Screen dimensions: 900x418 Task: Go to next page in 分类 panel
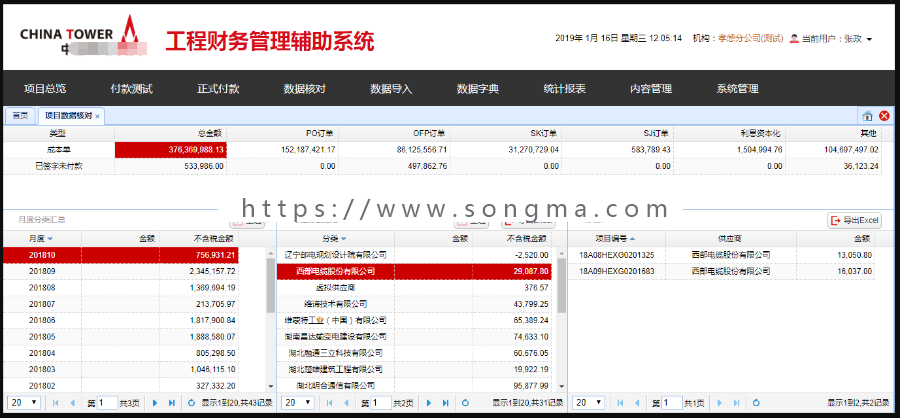429,403
